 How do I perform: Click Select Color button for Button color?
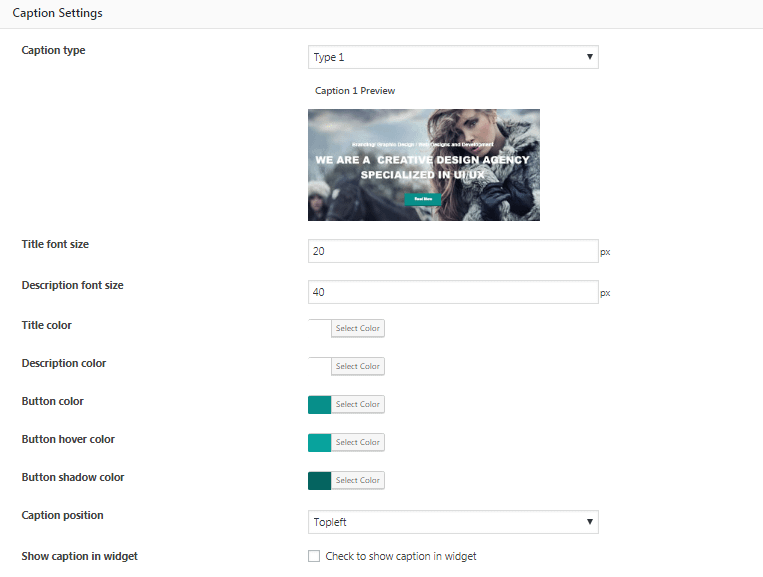(358, 404)
